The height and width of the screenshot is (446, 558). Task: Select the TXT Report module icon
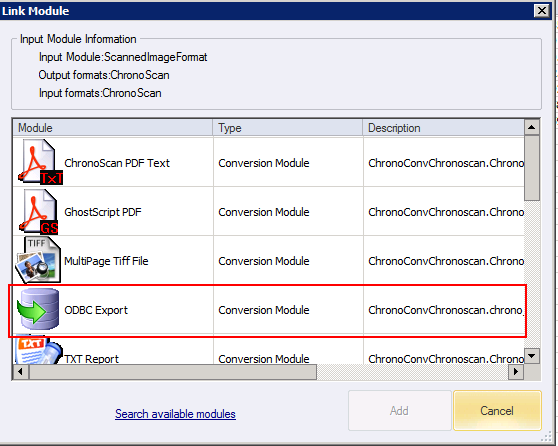38,350
